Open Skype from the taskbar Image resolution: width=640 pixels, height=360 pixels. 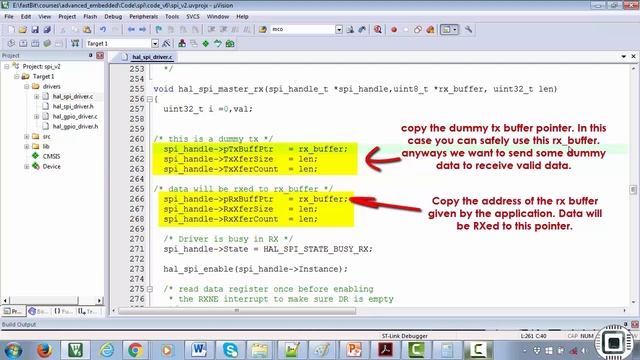coord(230,350)
